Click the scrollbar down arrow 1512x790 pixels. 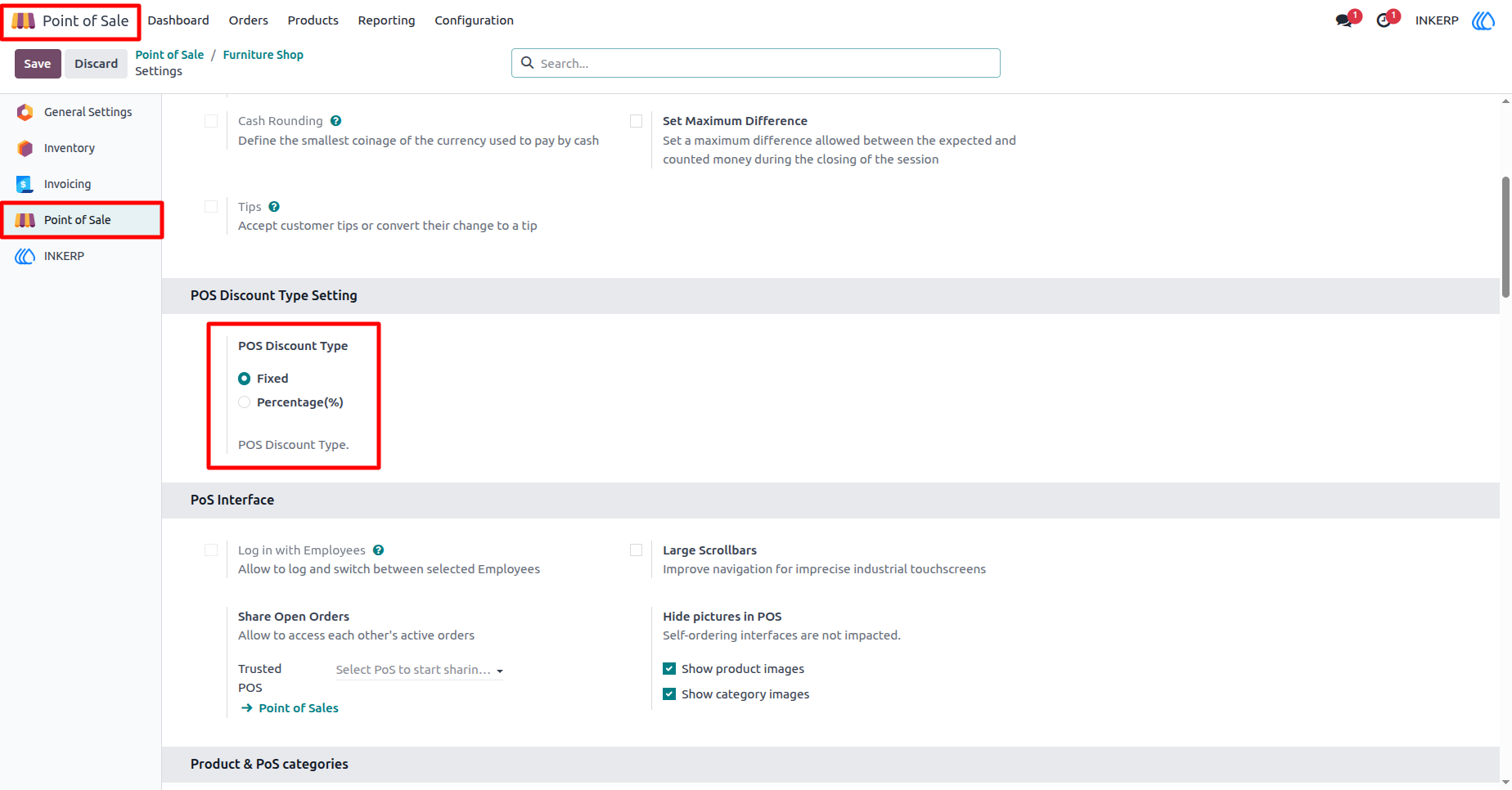pos(1505,783)
